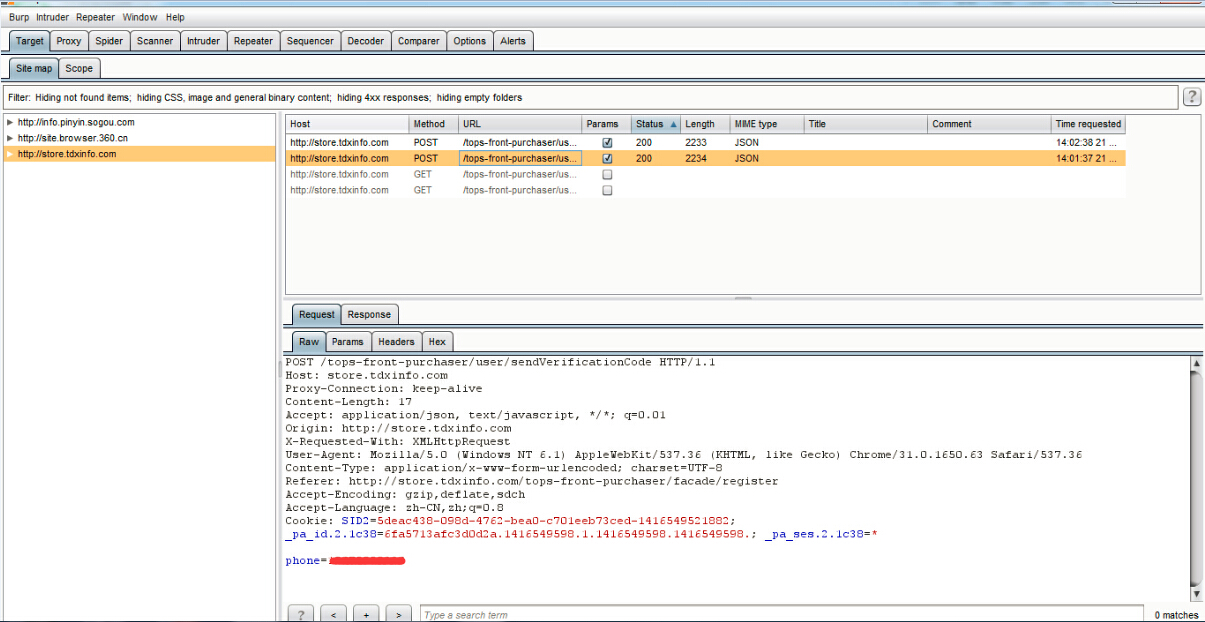Switch to the Scanner tab
The height and width of the screenshot is (622, 1205).
(155, 41)
